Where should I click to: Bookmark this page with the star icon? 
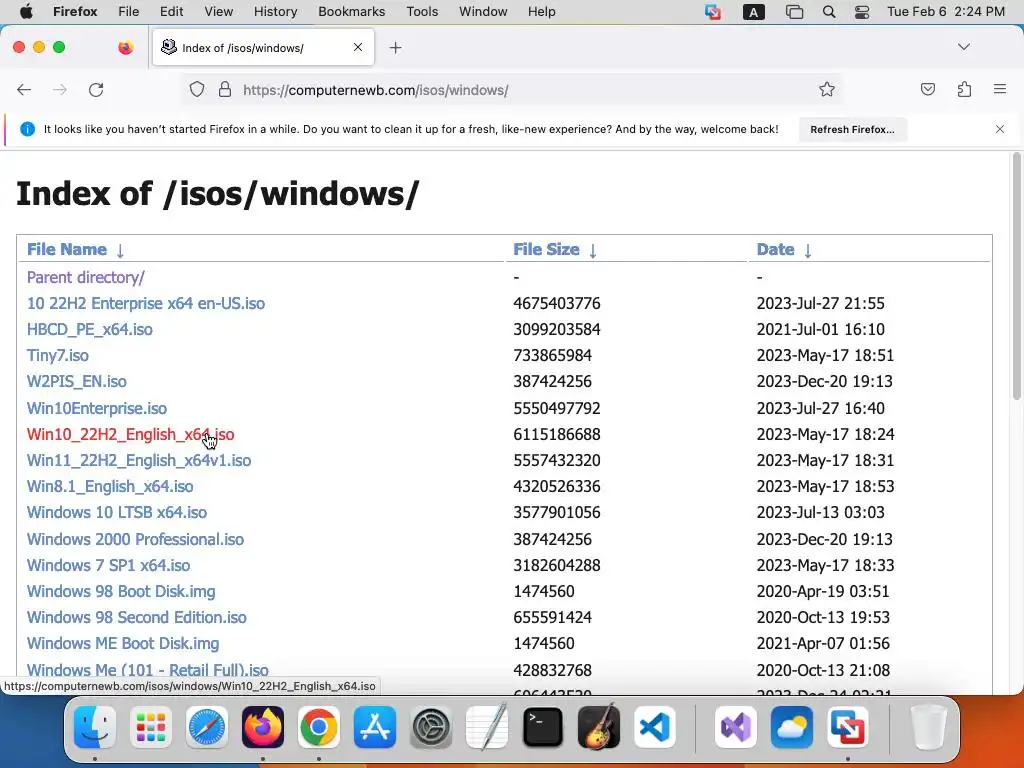(827, 89)
